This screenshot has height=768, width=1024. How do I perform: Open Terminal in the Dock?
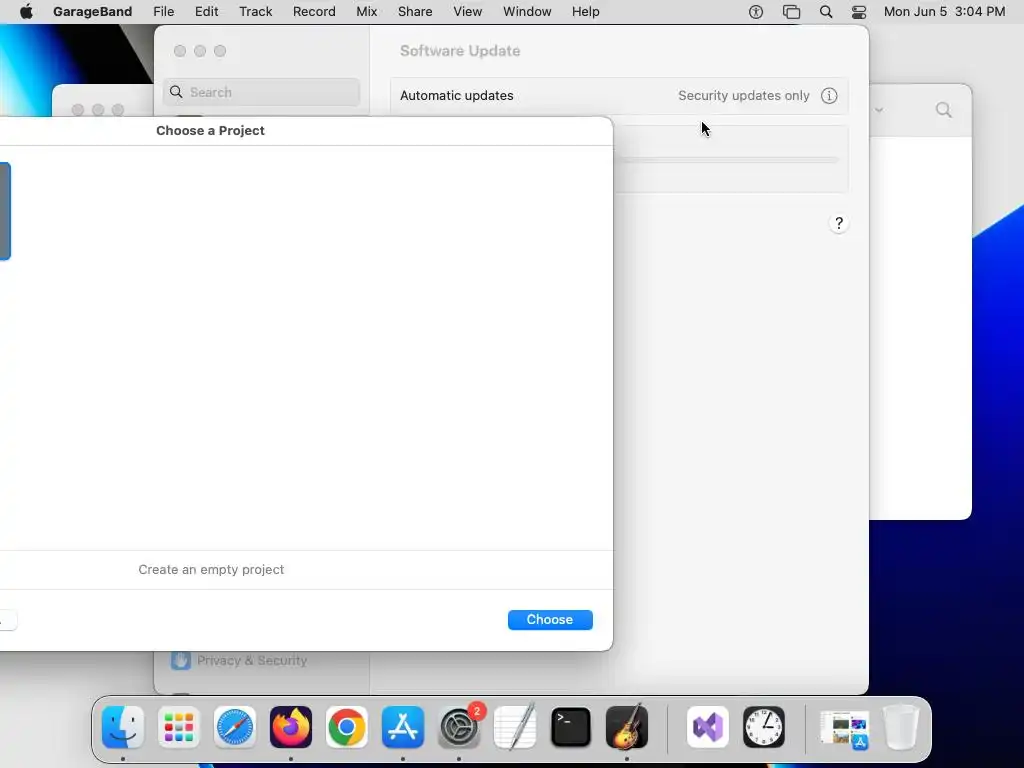(571, 727)
